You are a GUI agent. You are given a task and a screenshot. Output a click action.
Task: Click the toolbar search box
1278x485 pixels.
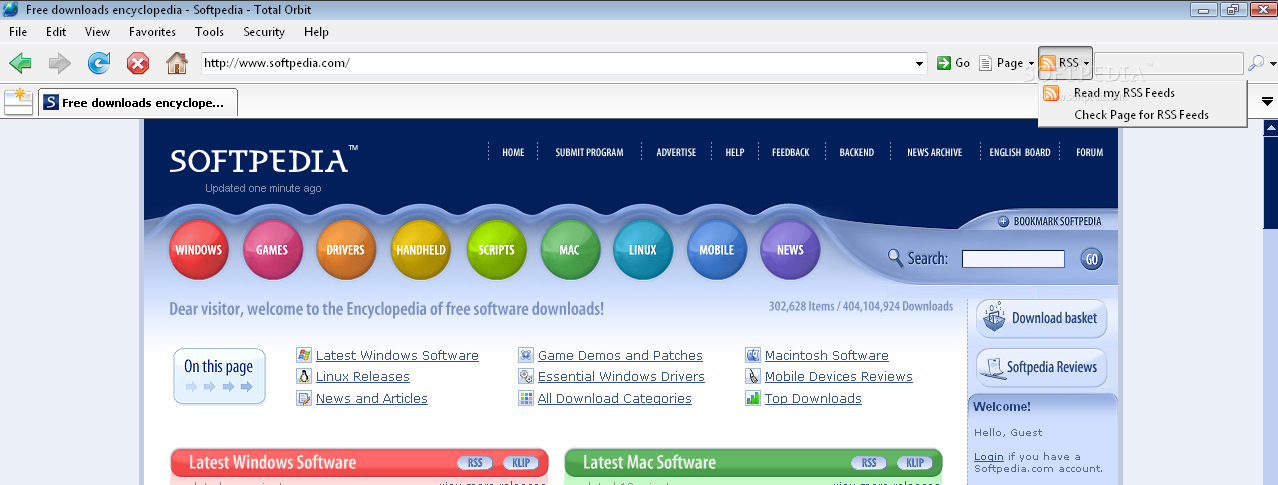coord(1169,63)
